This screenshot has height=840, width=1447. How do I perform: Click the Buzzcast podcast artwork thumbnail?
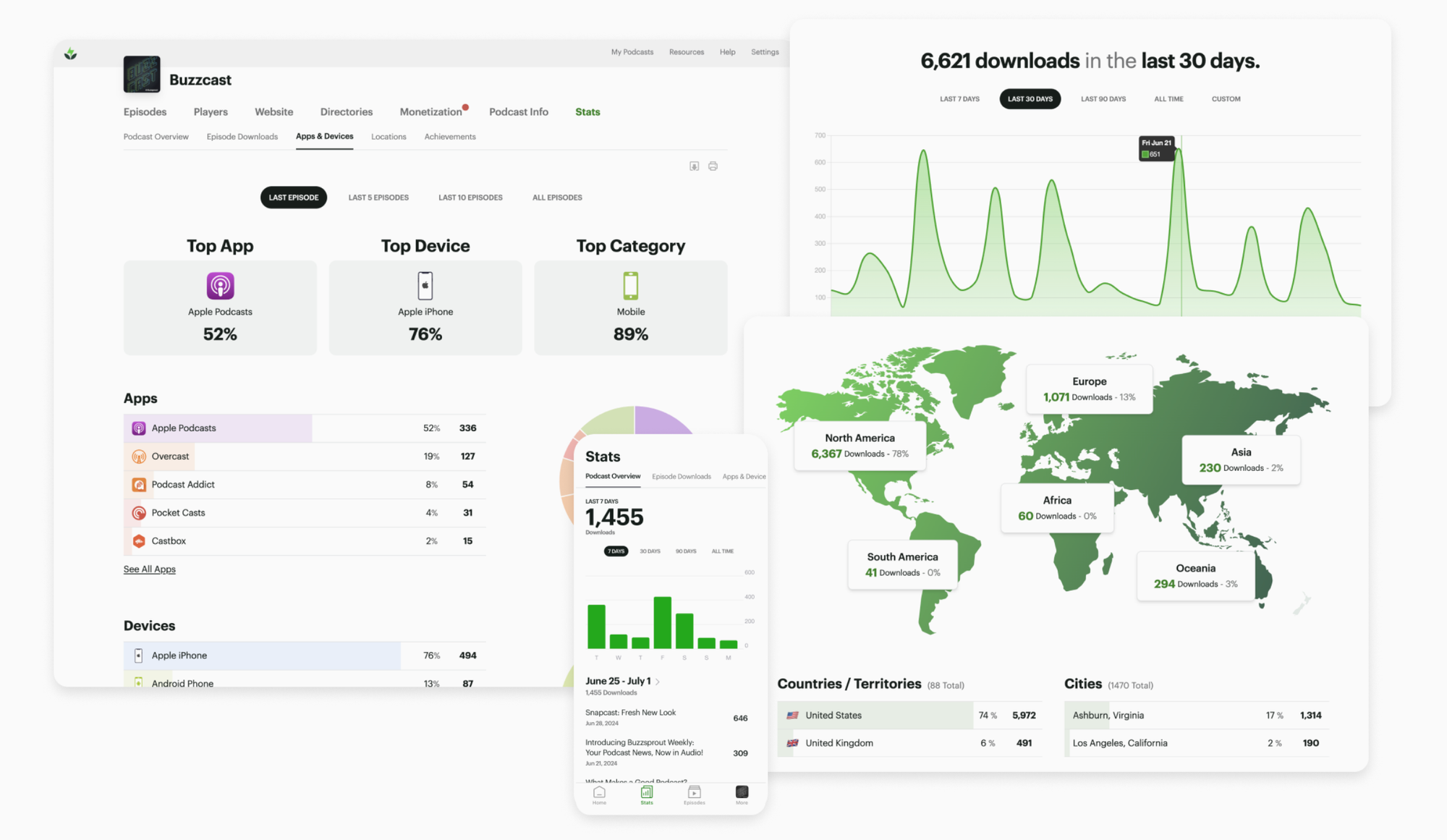(142, 74)
